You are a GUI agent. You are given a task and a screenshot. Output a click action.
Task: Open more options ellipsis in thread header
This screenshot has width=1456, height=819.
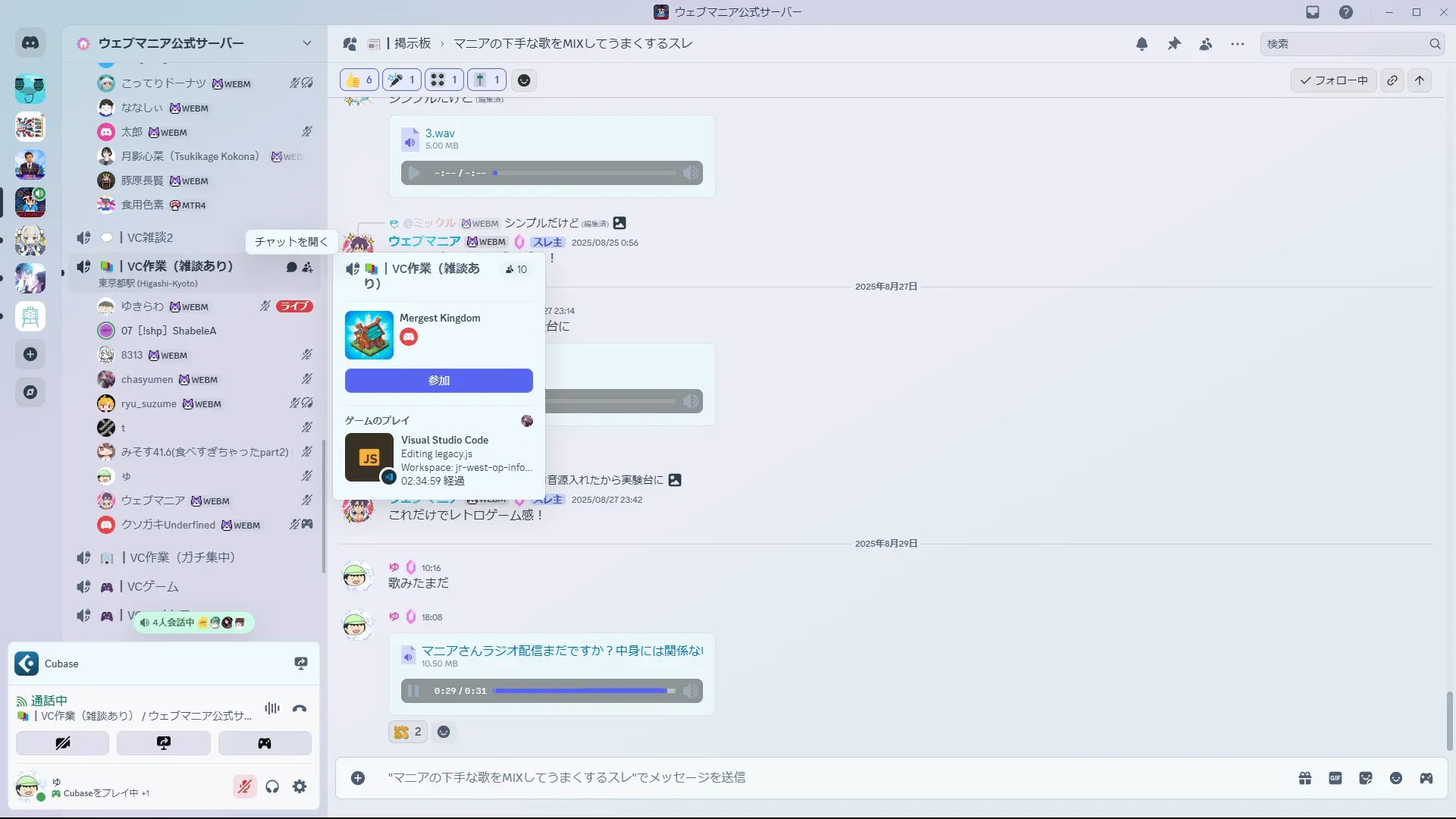tap(1238, 44)
